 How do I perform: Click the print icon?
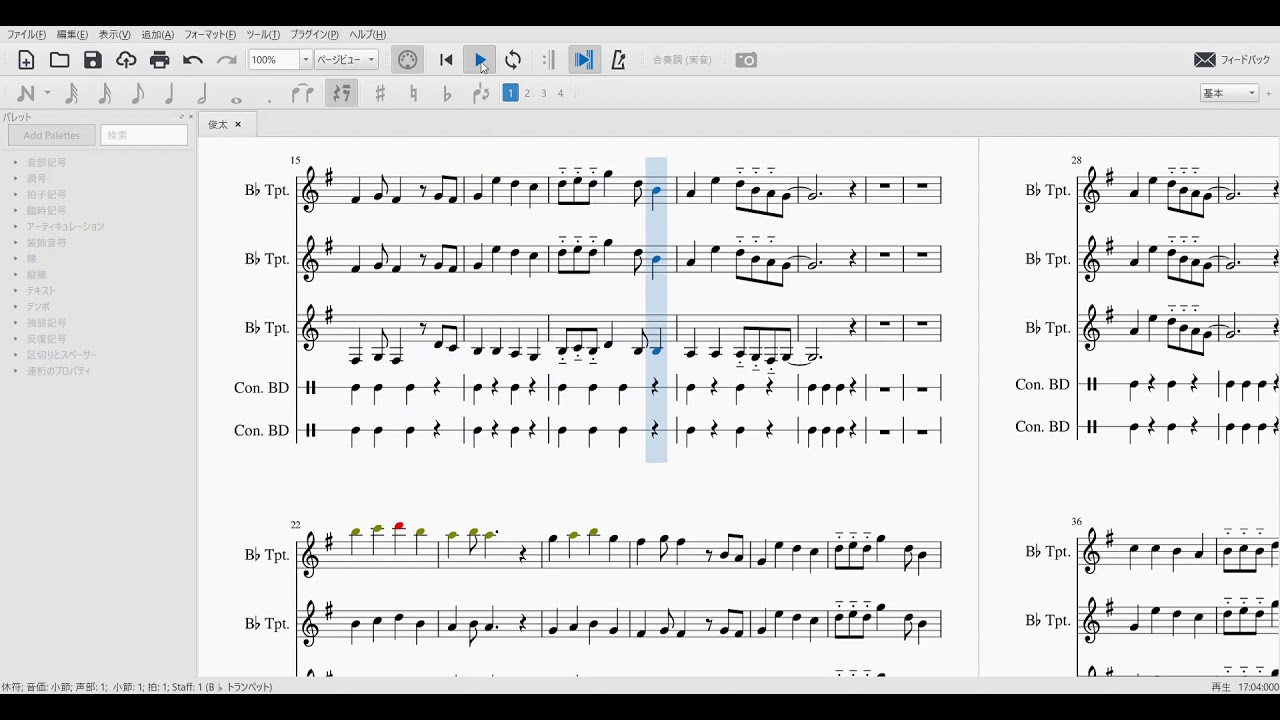point(159,60)
